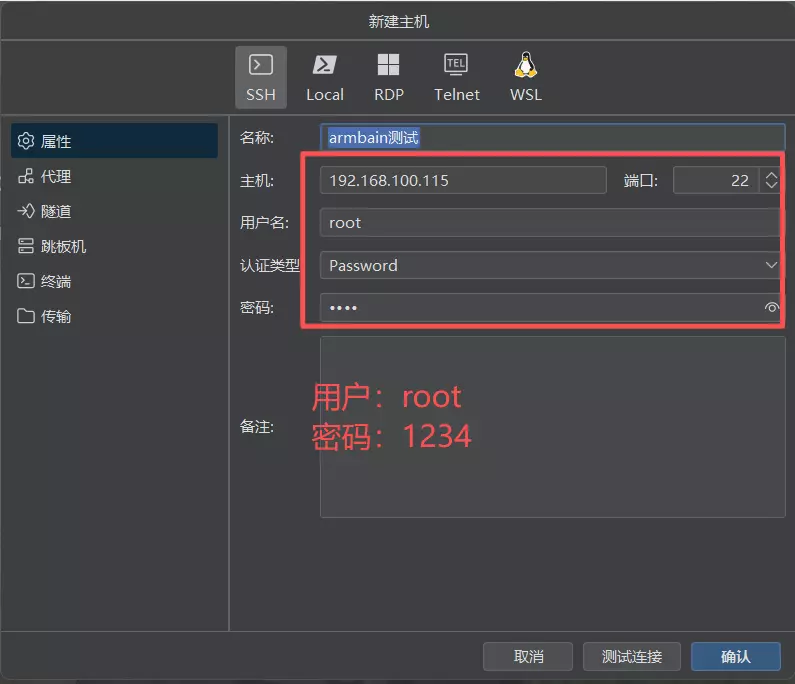Confirm with the 确认 button
795x684 pixels.
pos(736,657)
